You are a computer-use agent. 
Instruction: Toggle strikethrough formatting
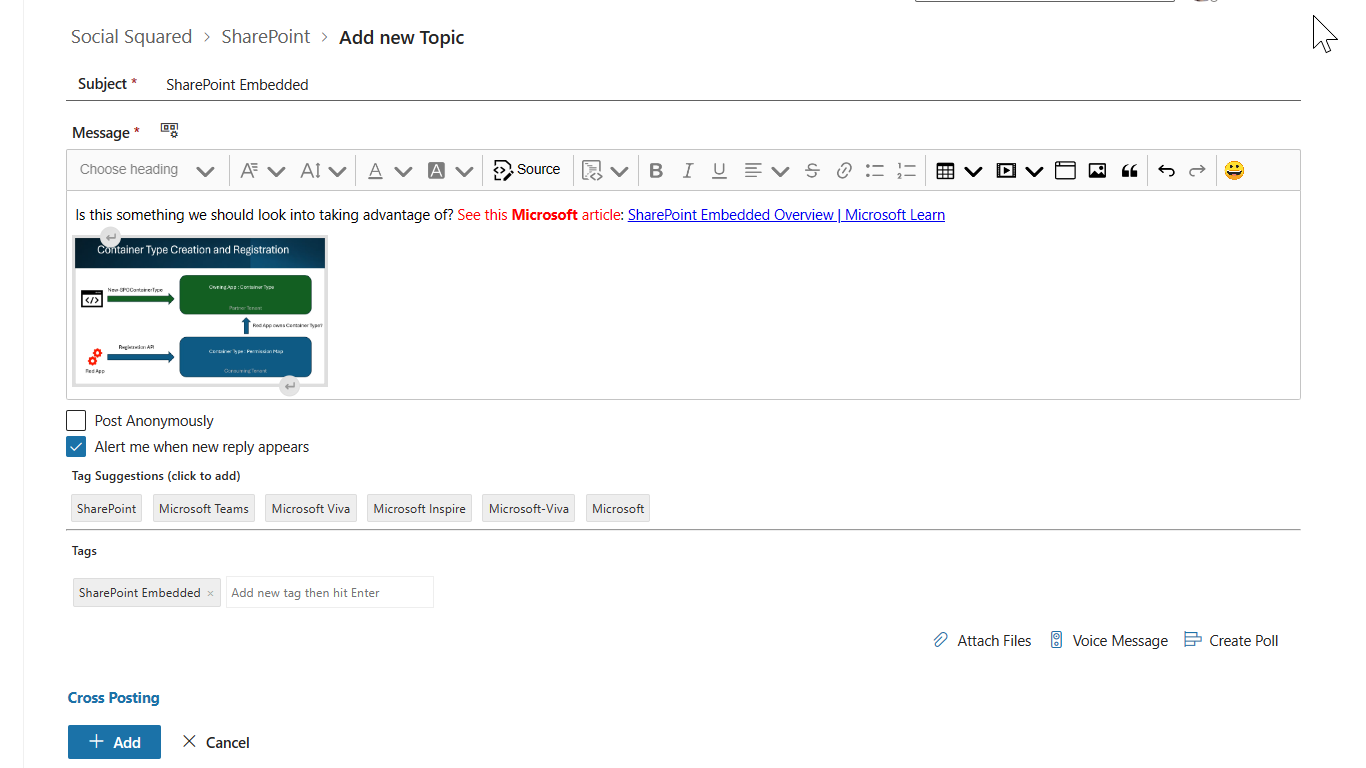click(812, 171)
